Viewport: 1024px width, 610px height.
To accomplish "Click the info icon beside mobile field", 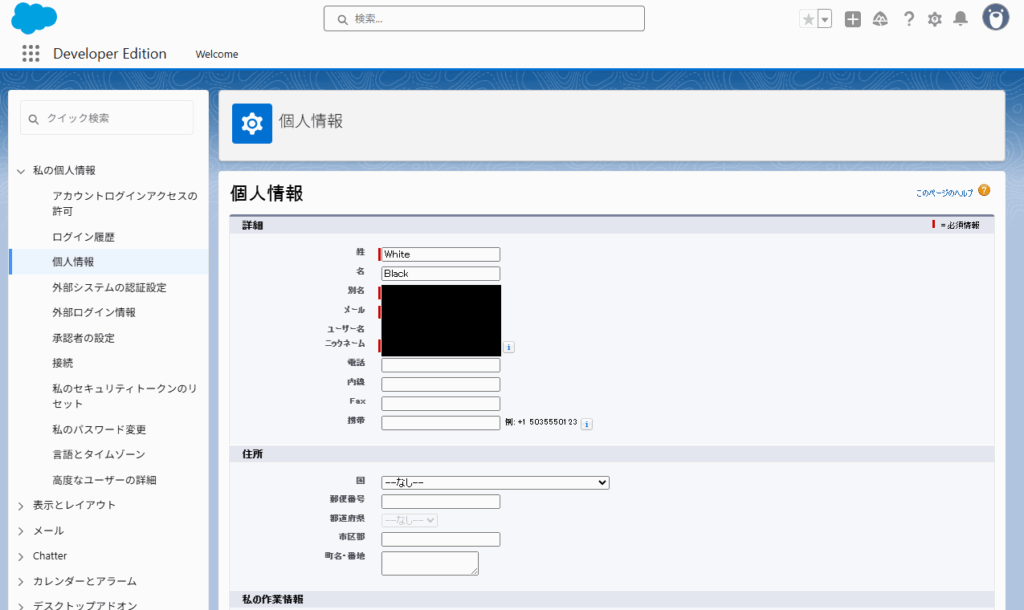I will click(587, 424).
